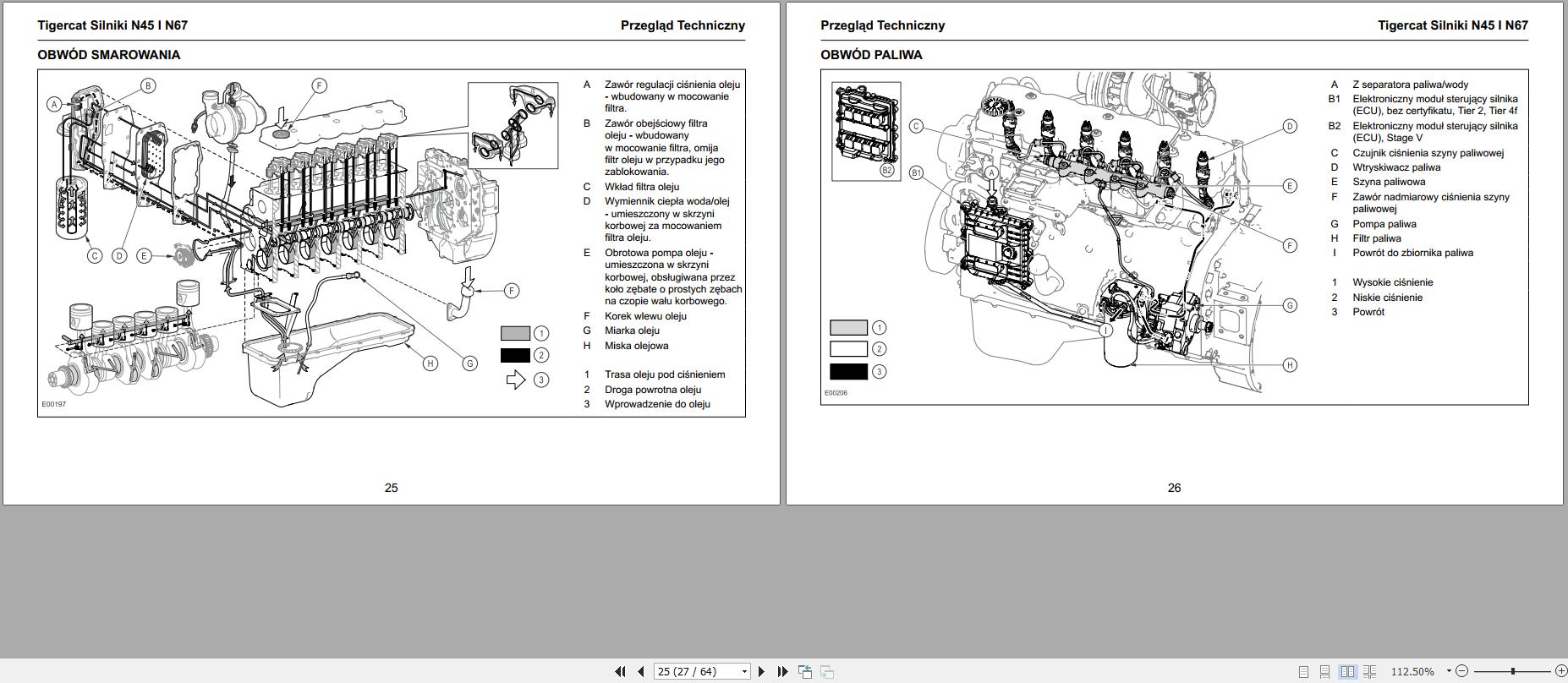Click page number 26 at page bottom
The width and height of the screenshot is (1568, 683).
point(1174,488)
